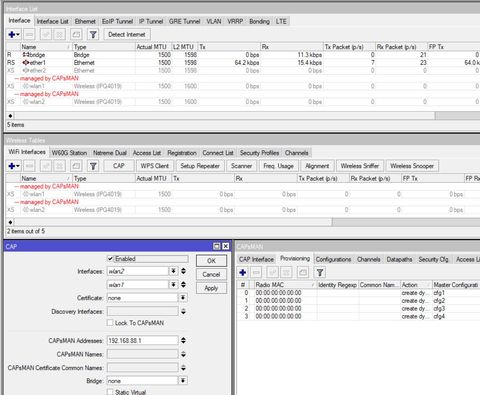The width and height of the screenshot is (480, 395).
Task: Remove selected interface in Interface List window
Action: coord(29,34)
